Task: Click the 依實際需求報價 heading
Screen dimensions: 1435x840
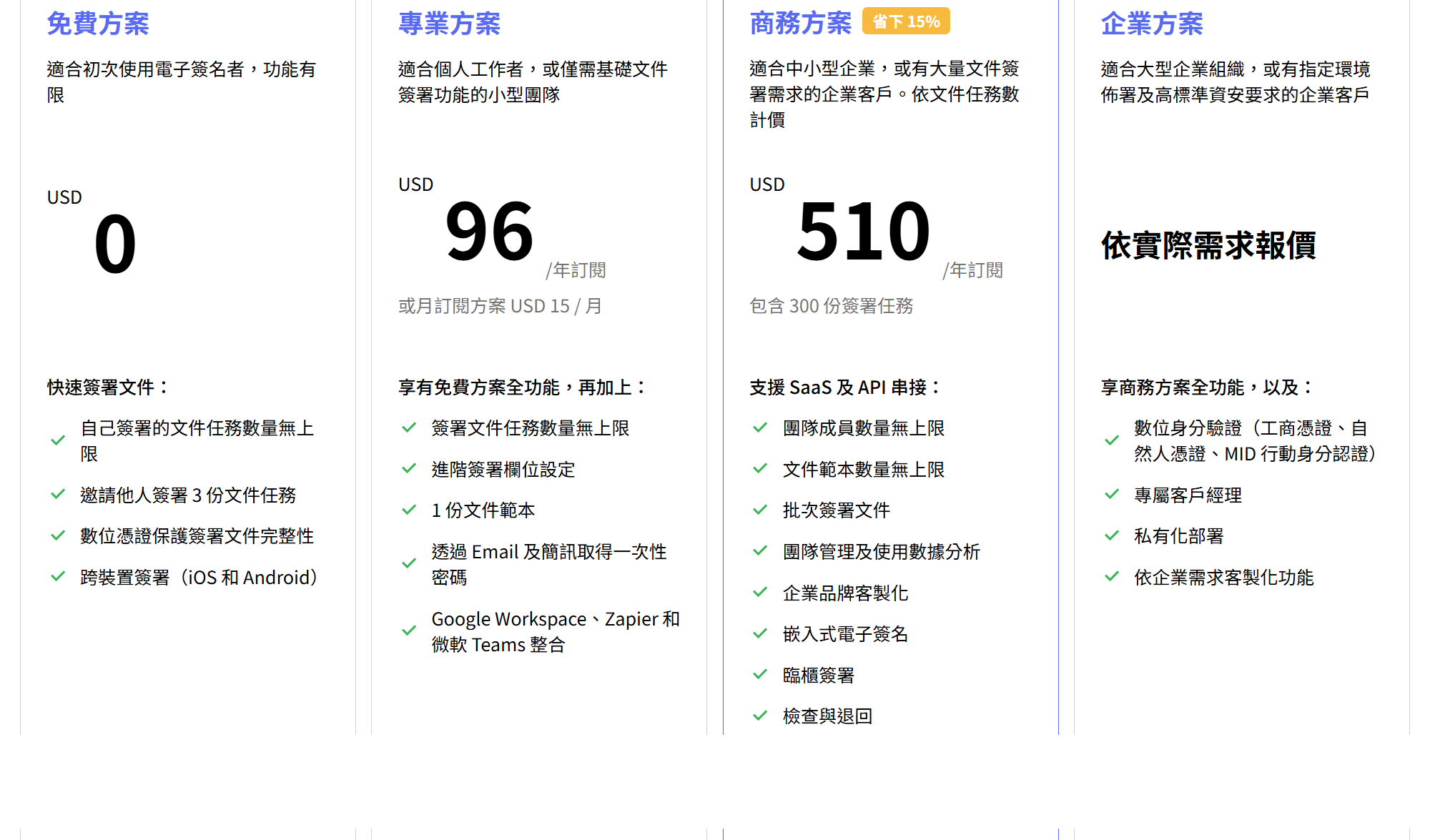Action: tap(1208, 245)
